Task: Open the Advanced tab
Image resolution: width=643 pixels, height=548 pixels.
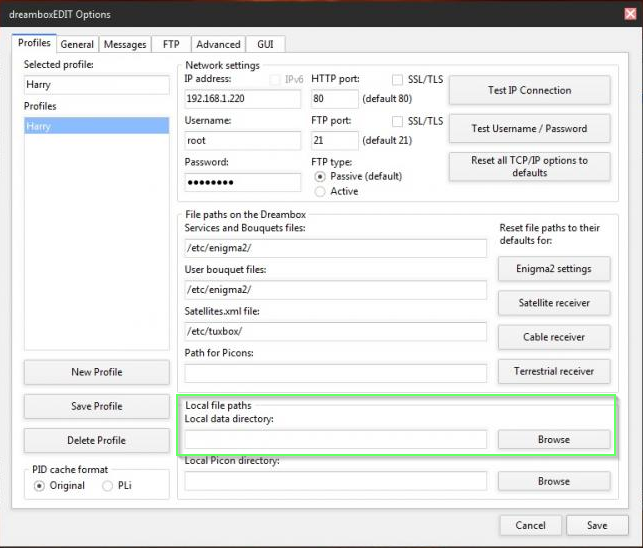Action: 218,44
